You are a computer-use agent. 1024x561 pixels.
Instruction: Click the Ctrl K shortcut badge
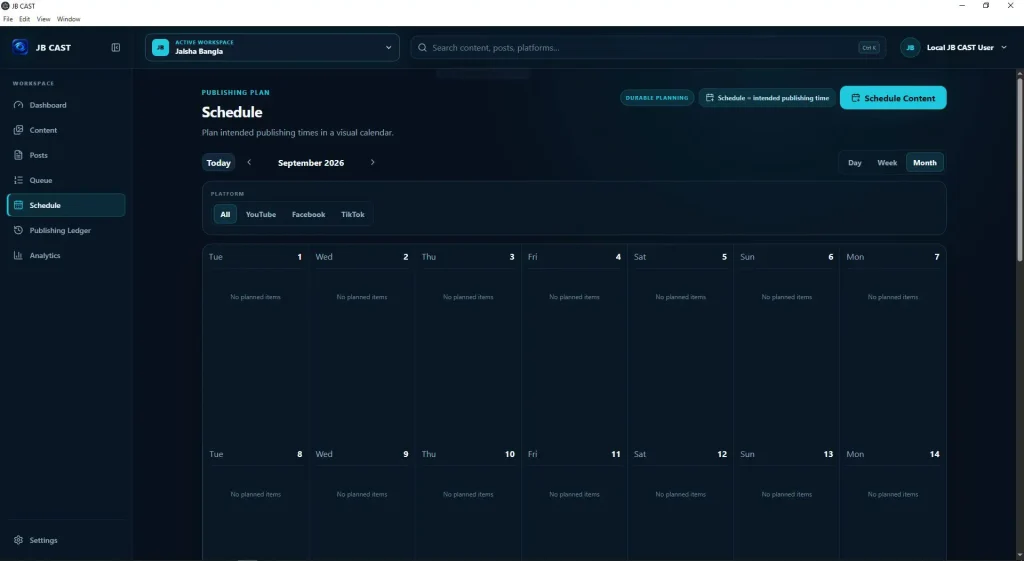(x=869, y=48)
